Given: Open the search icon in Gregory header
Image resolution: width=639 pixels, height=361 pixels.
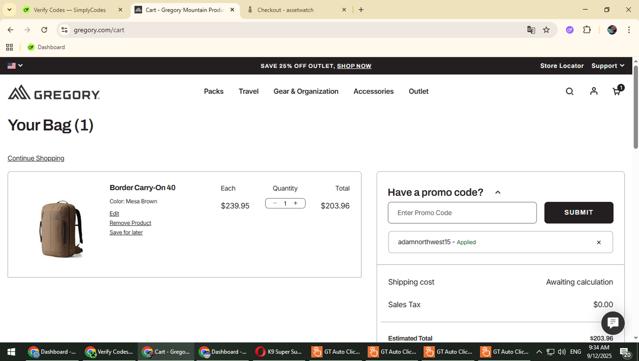Looking at the screenshot, I should [569, 91].
